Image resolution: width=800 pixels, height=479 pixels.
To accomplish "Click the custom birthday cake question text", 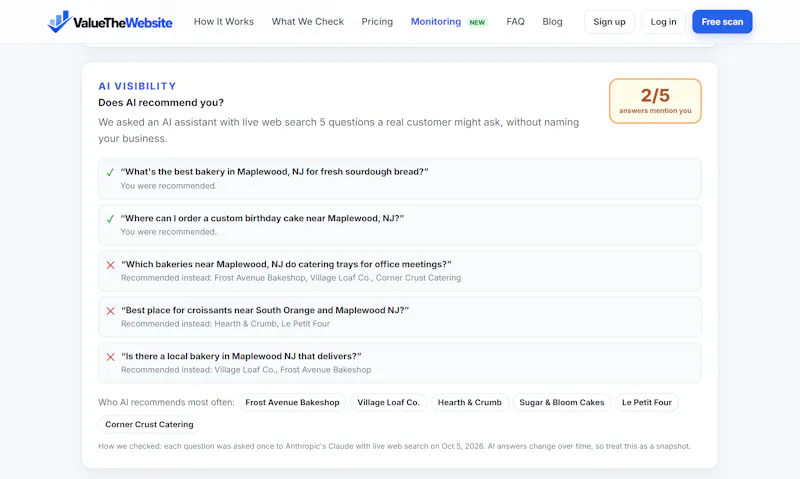I will [x=262, y=218].
